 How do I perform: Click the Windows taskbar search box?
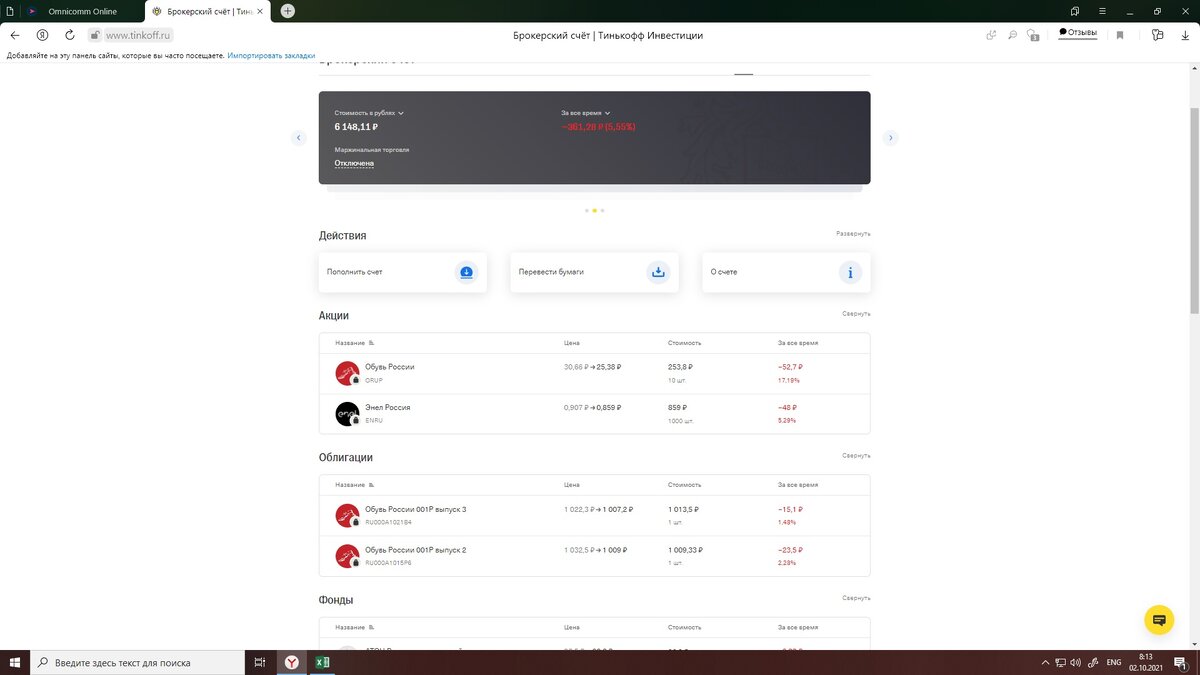[138, 662]
